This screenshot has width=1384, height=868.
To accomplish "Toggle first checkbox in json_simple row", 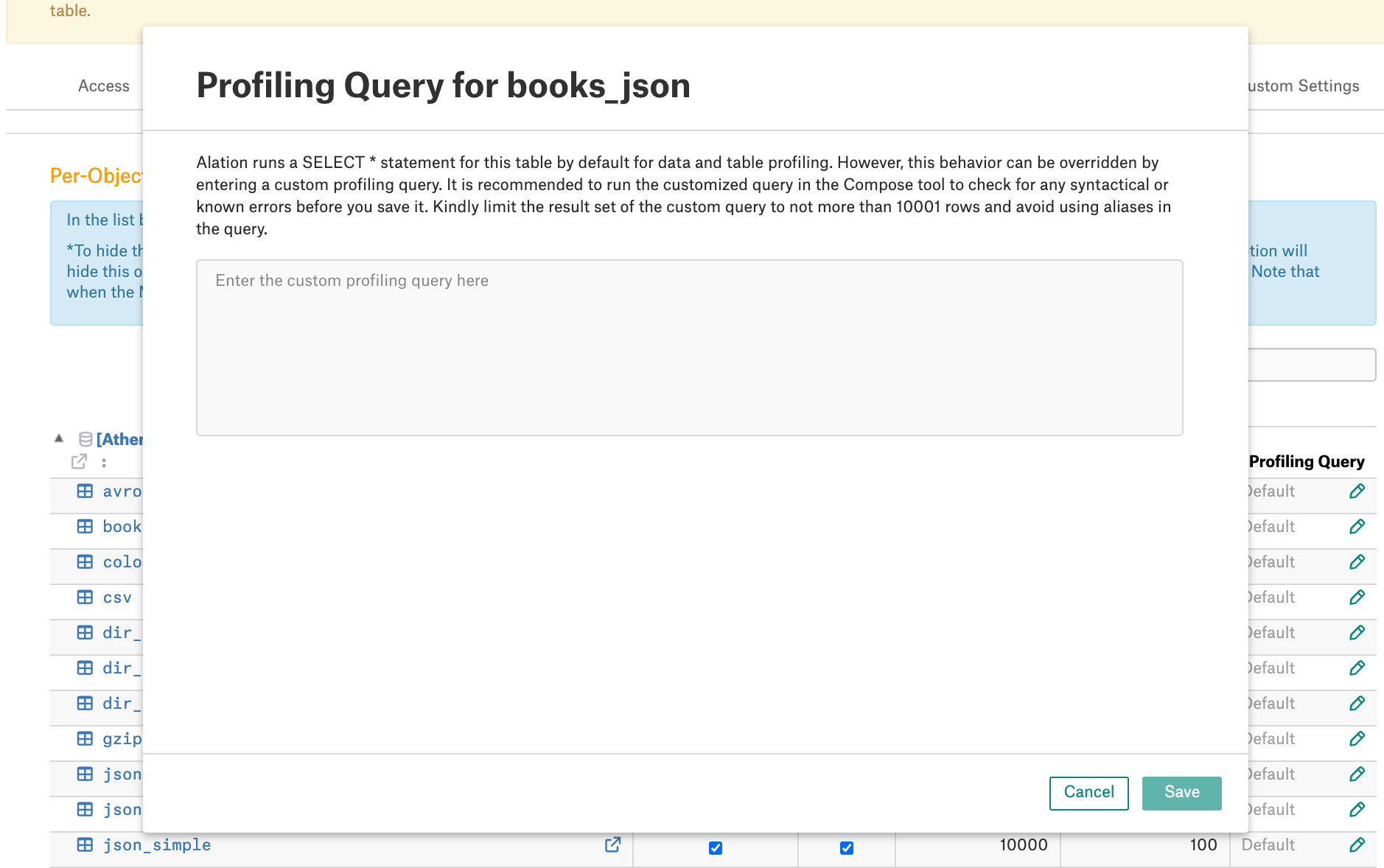I will [716, 848].
